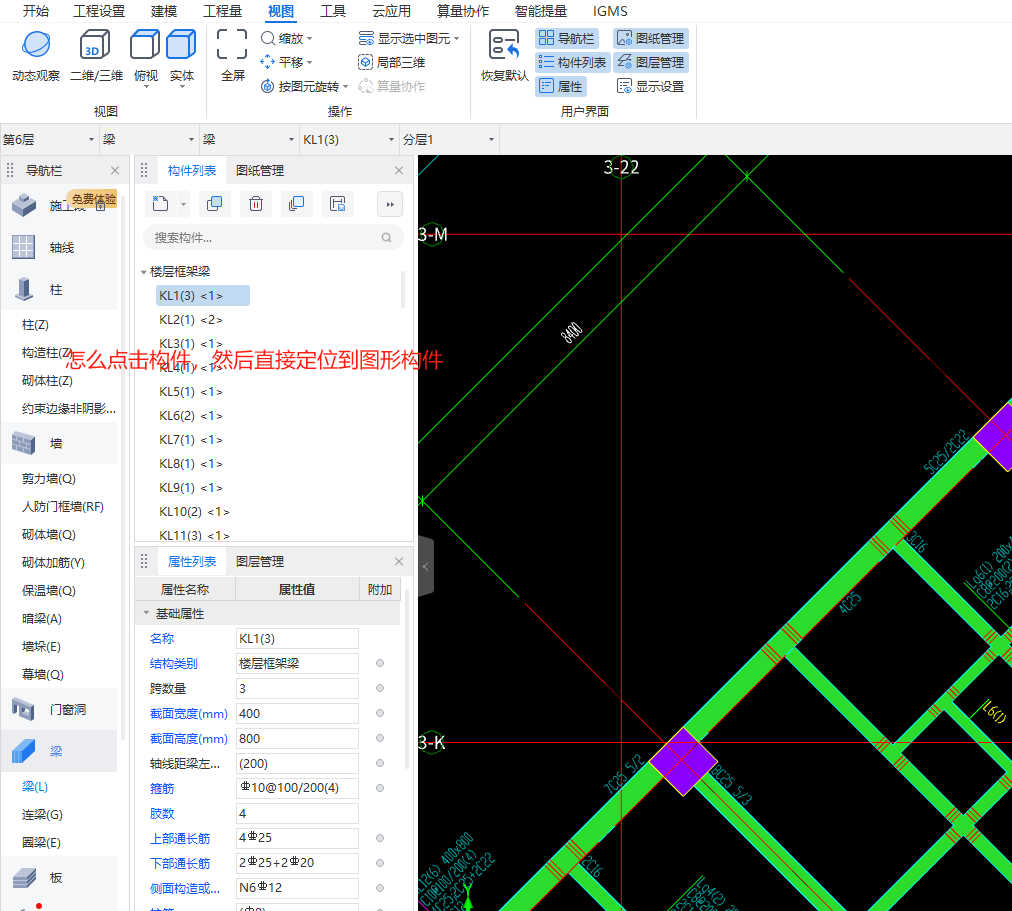Click the inter-floor copy component icon
This screenshot has height=911, width=1012.
[x=296, y=205]
